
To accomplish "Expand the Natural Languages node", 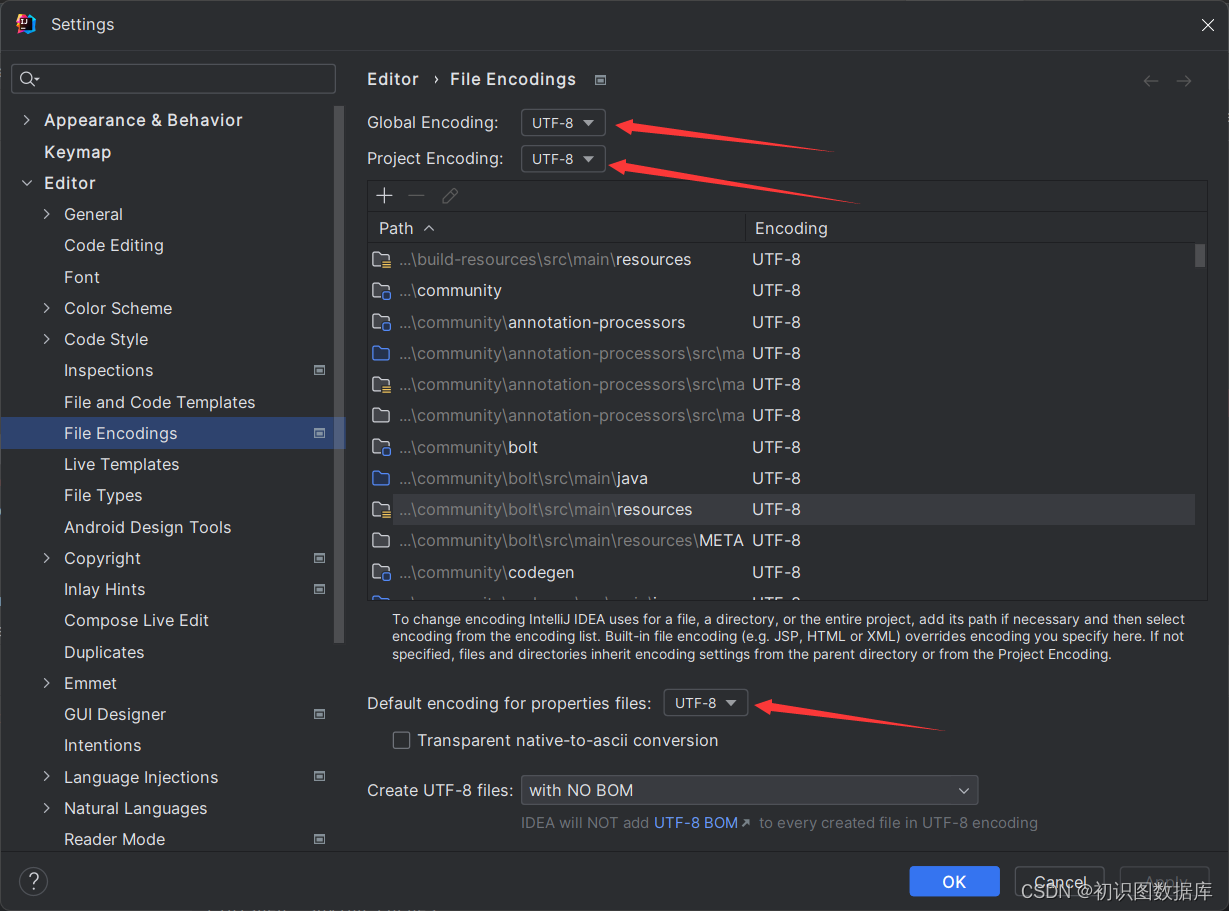I will [x=47, y=808].
